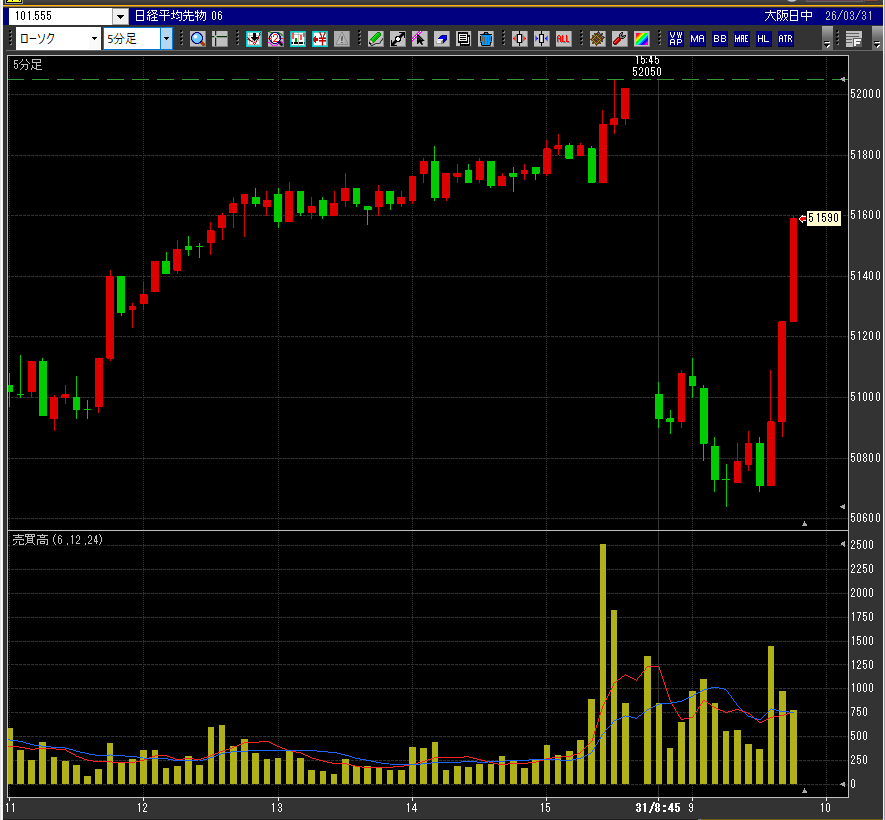The image size is (885, 820).
Task: Select the pointer with magenta line tool
Action: coord(419,39)
